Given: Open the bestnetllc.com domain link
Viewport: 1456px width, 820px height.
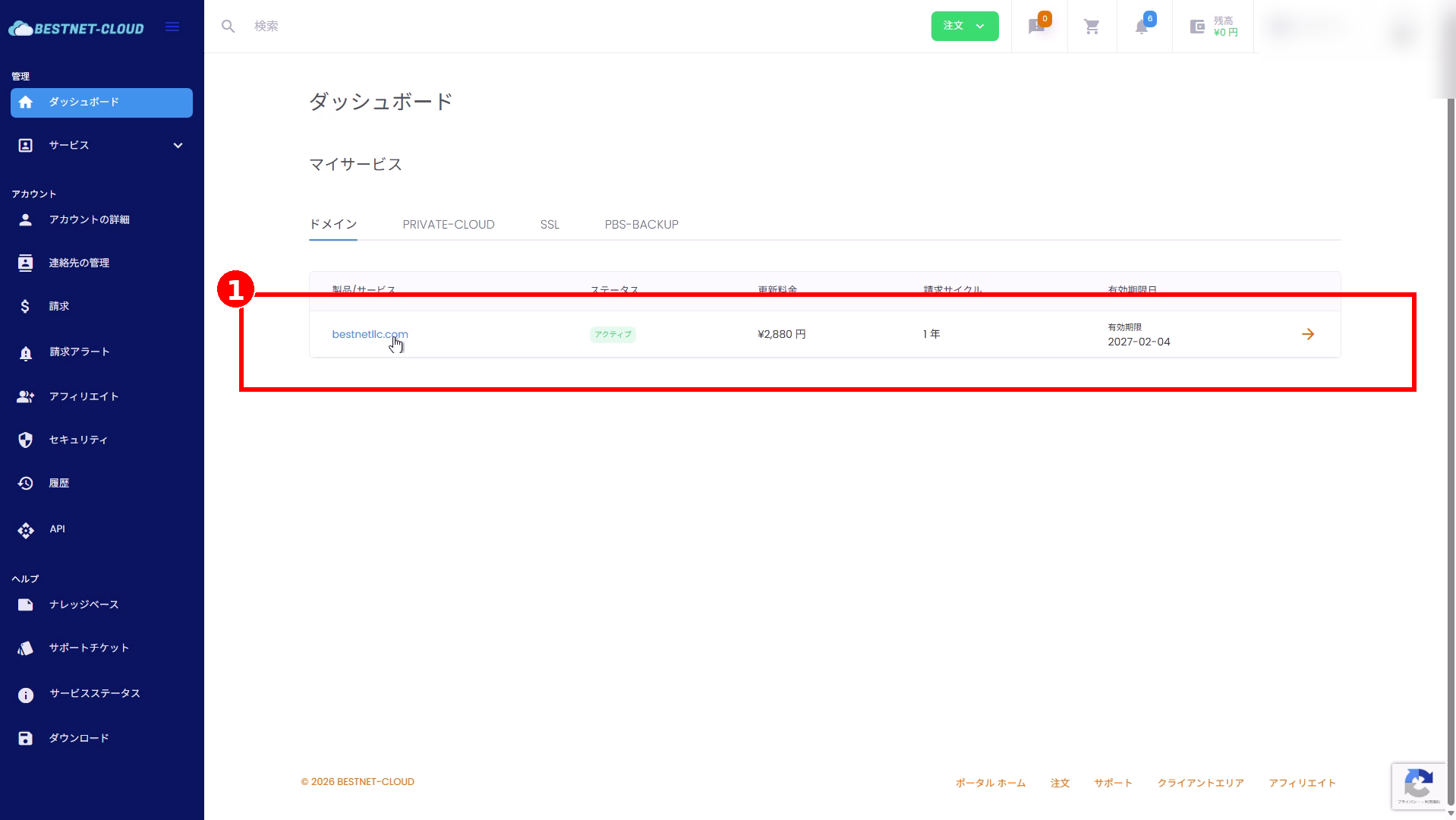Looking at the screenshot, I should tap(370, 335).
